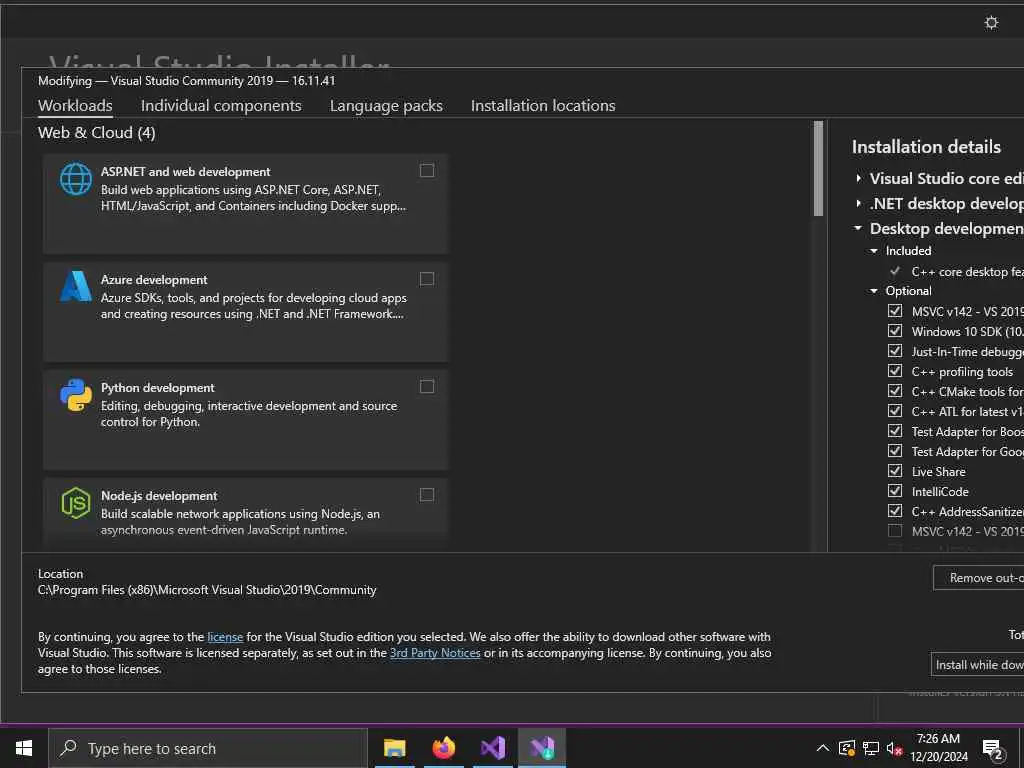Open the Windows Start menu
This screenshot has height=768, width=1024.
point(24,748)
